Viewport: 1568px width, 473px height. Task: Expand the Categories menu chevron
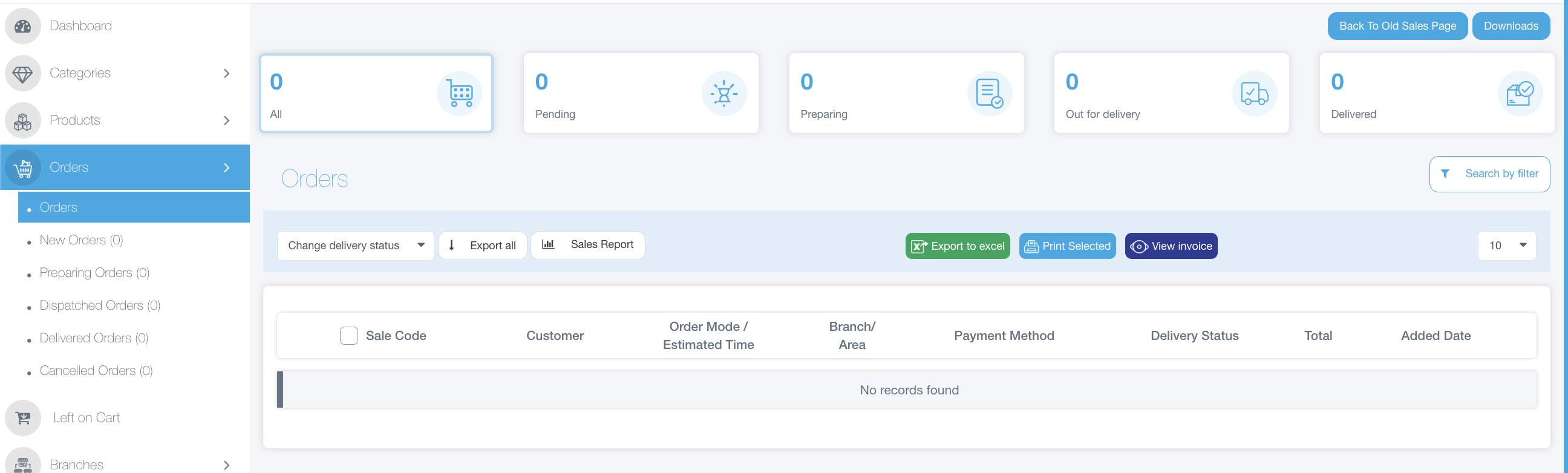[226, 74]
